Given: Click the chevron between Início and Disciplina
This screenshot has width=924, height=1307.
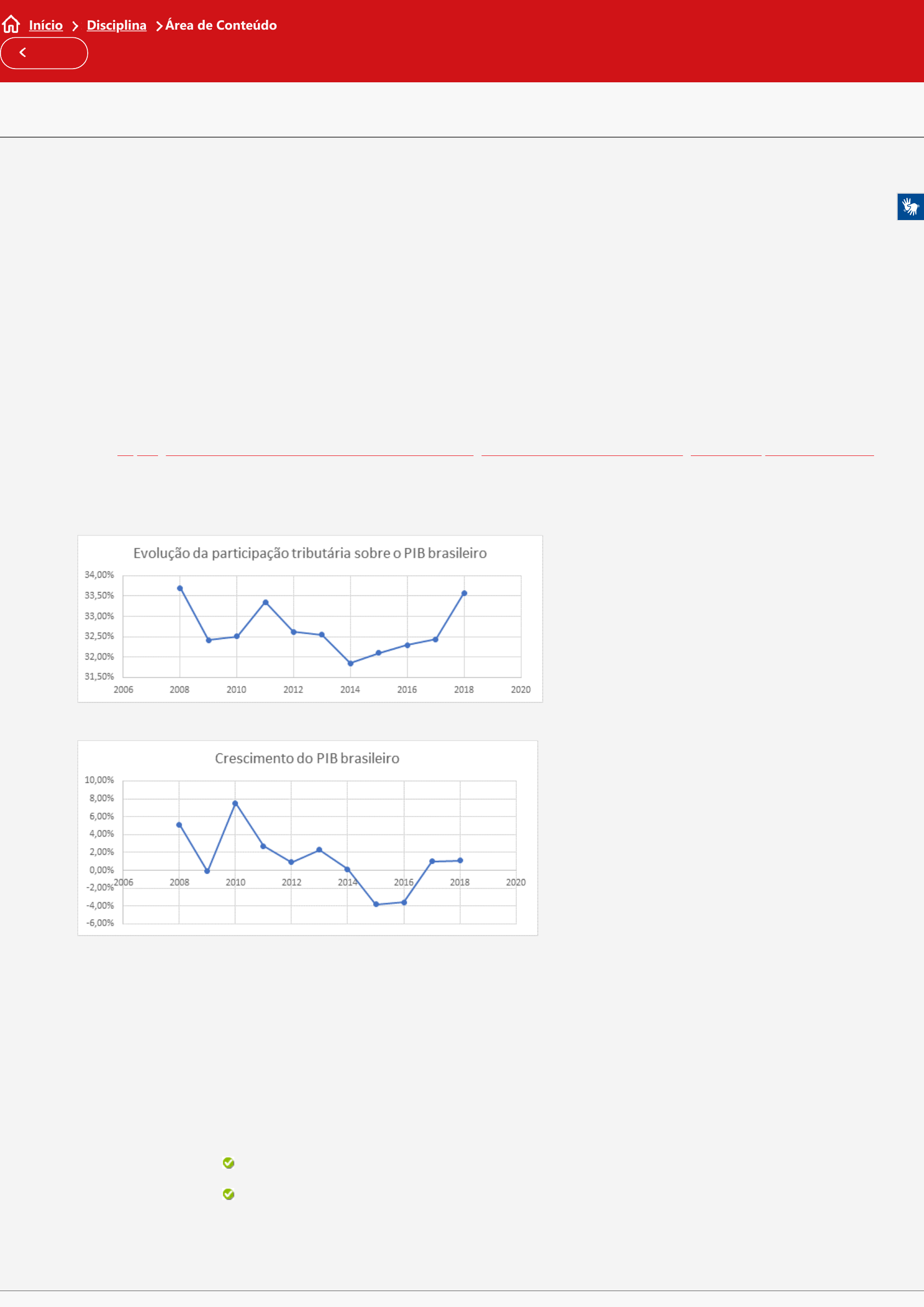Looking at the screenshot, I should (75, 26).
